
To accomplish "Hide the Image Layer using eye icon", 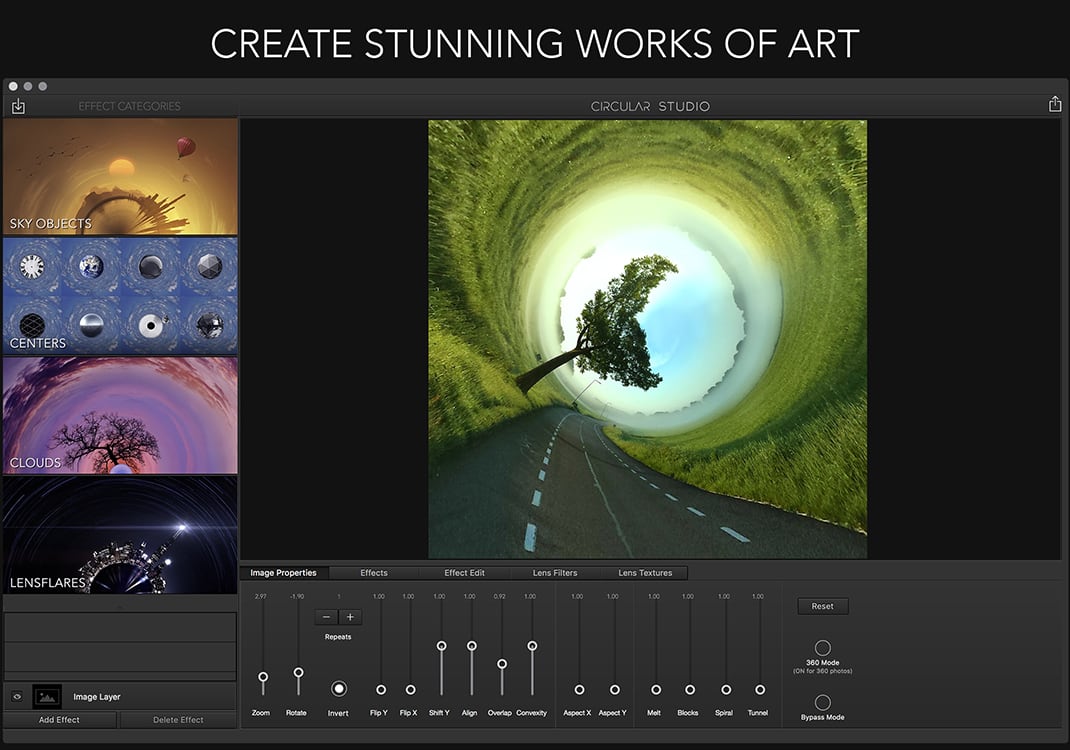I will tap(17, 697).
